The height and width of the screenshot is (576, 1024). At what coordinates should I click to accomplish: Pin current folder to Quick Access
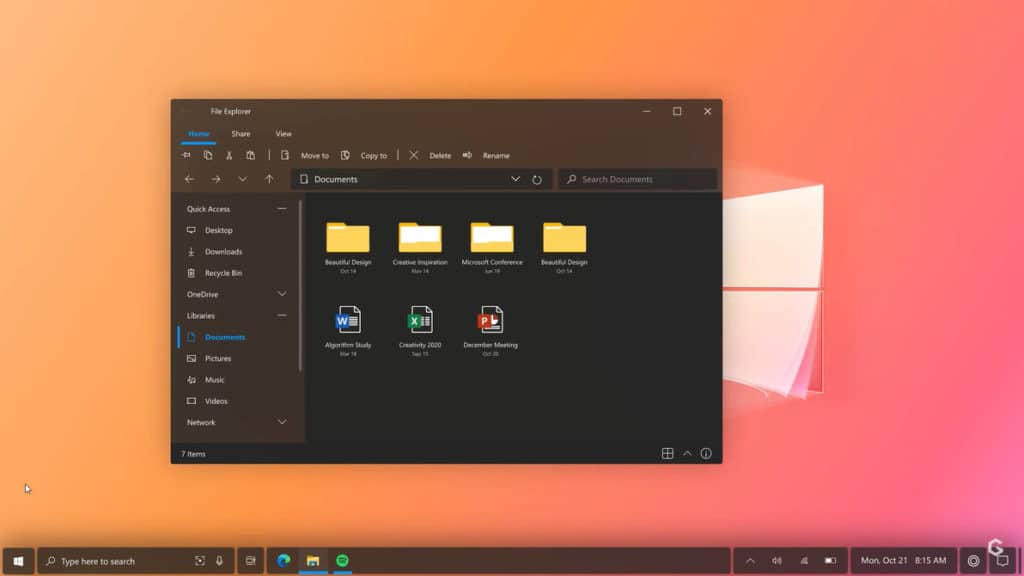(187, 155)
